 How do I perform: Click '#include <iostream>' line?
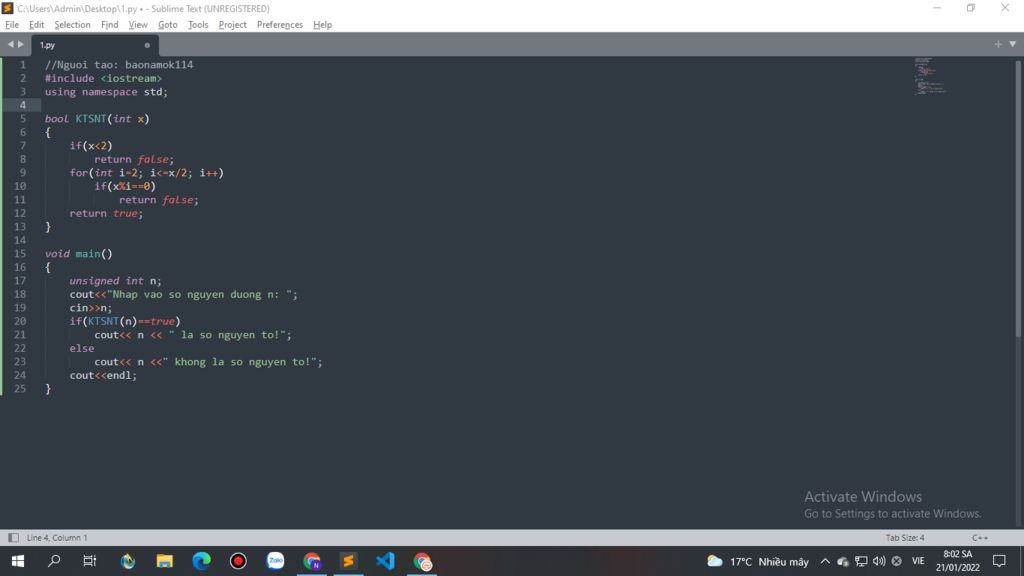coord(103,78)
